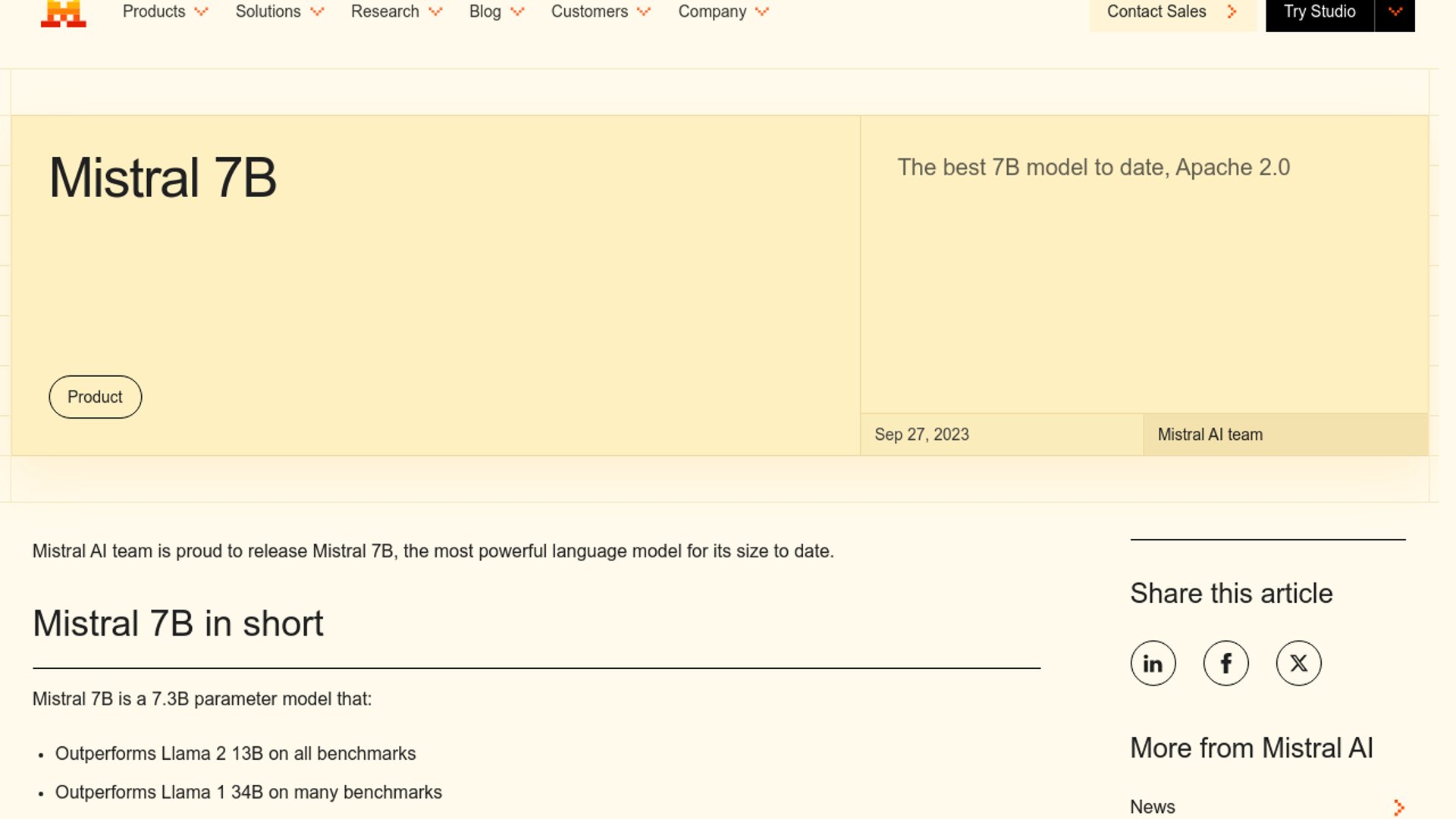Click the Mistral 7B article title
This screenshot has height=819, width=1456.
(163, 178)
